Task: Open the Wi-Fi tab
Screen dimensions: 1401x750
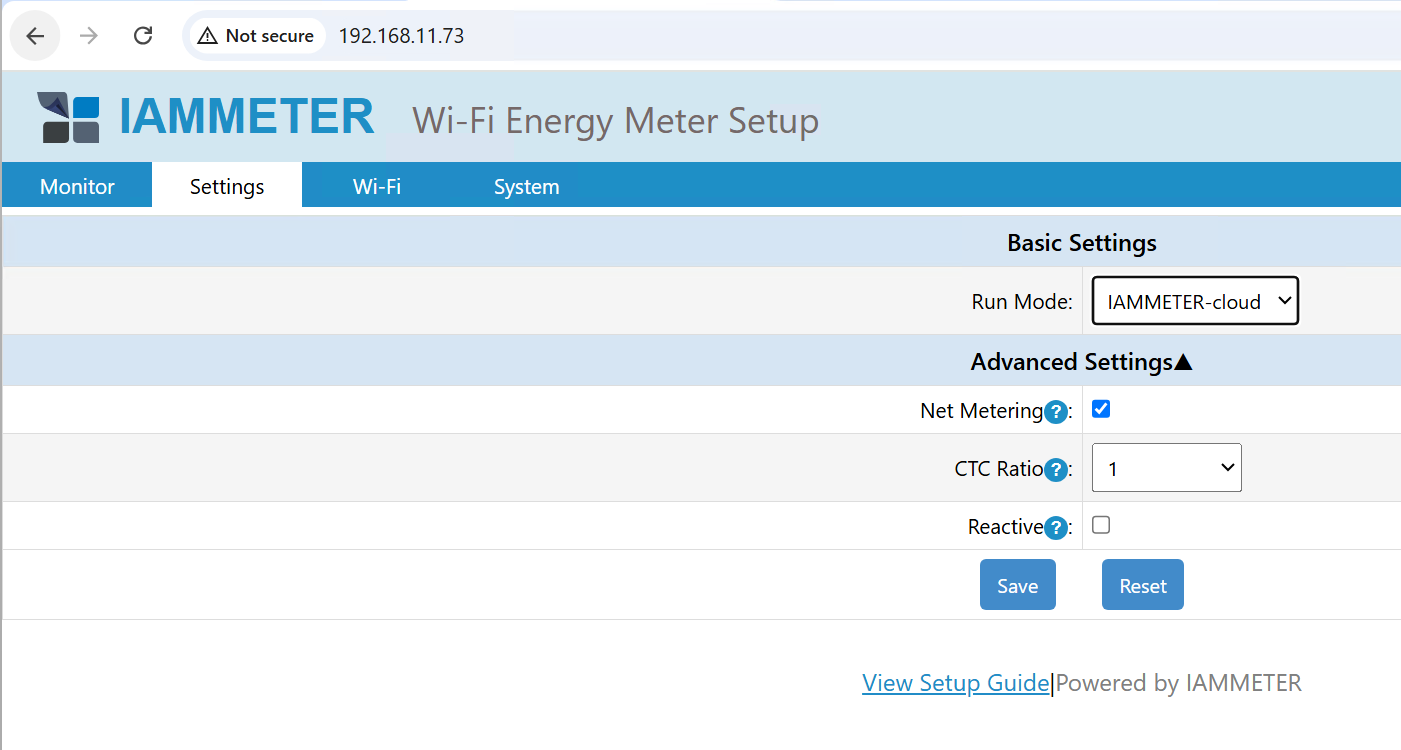Action: point(377,186)
